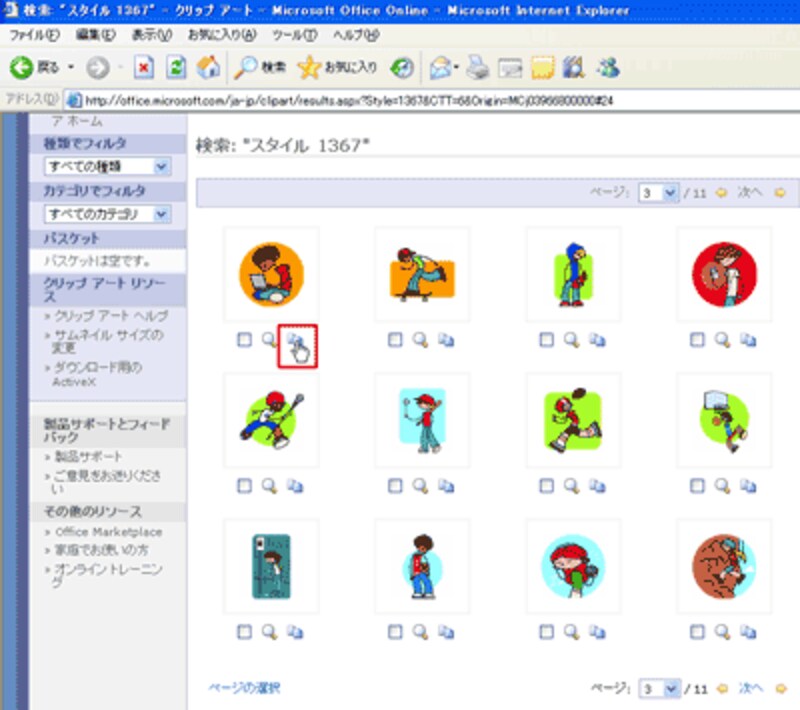This screenshot has height=710, width=800.
Task: Tick the checkbox under the red-circle boy
Action: (697, 340)
